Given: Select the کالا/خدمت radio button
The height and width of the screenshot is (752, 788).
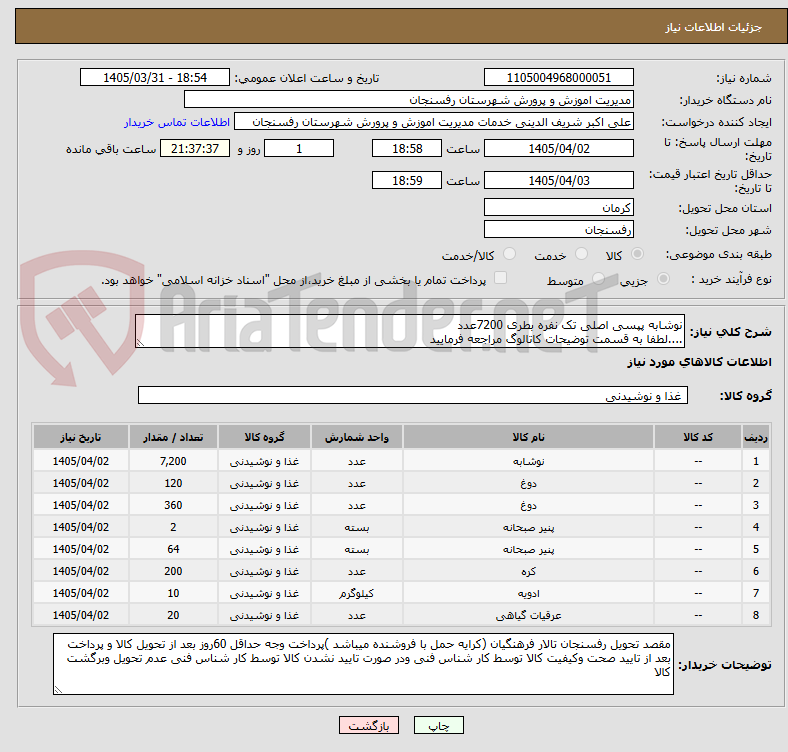Looking at the screenshot, I should point(510,254).
